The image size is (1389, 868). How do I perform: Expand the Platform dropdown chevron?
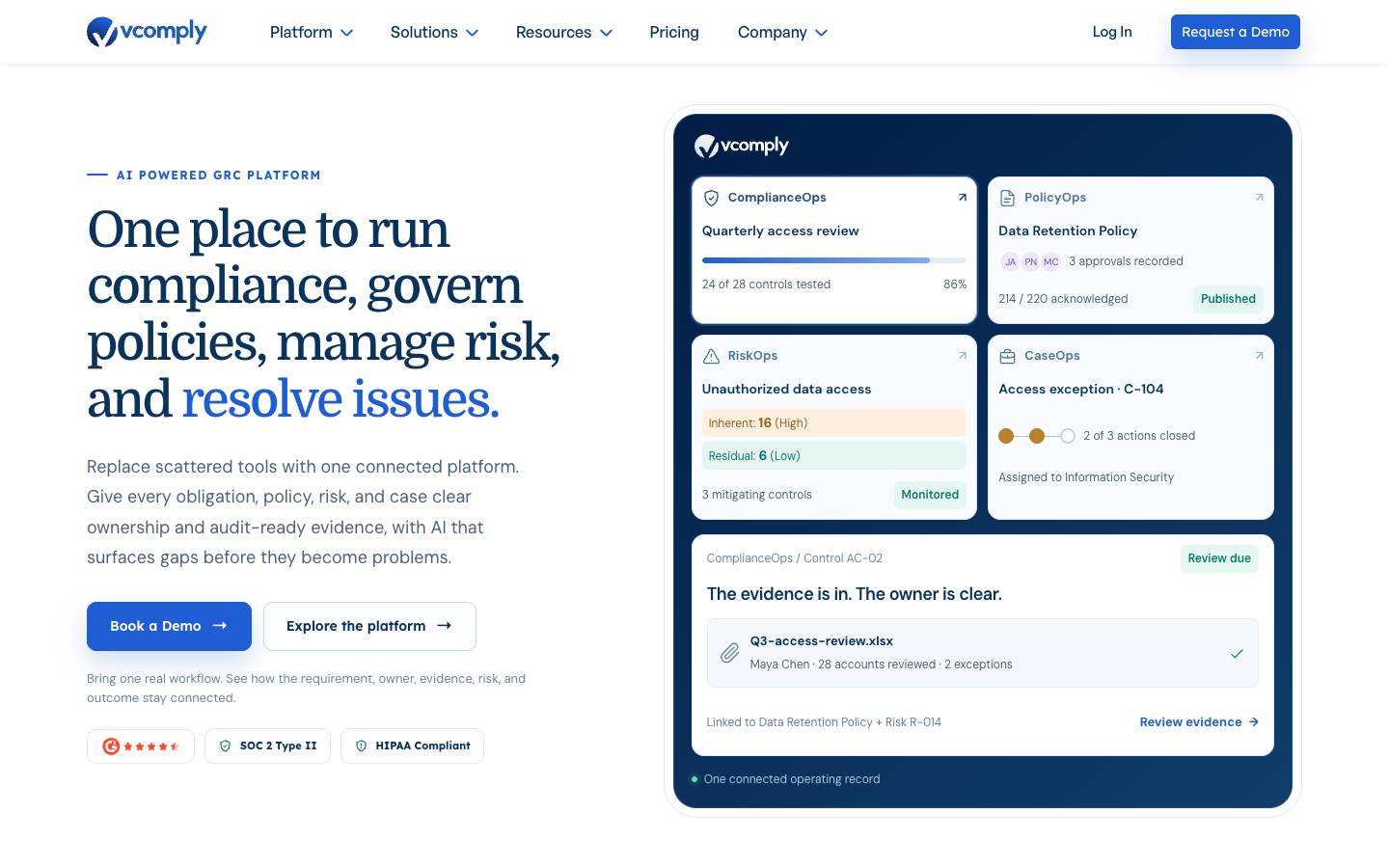pos(347,33)
